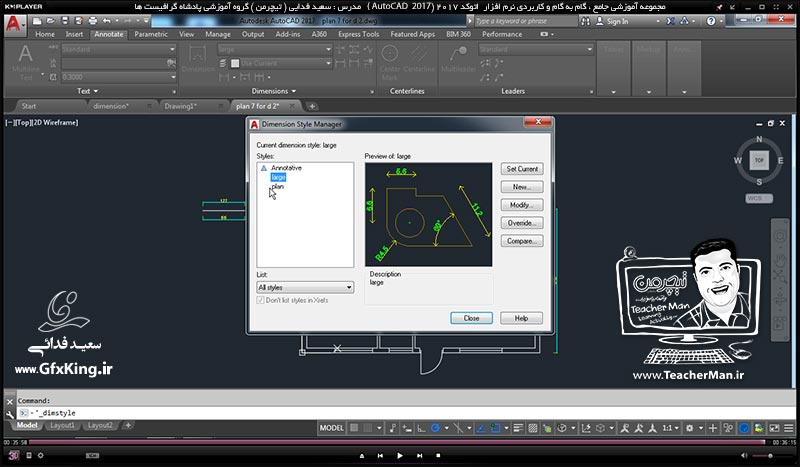Open the 'Use Current' dimension layer dropdown

[280, 63]
